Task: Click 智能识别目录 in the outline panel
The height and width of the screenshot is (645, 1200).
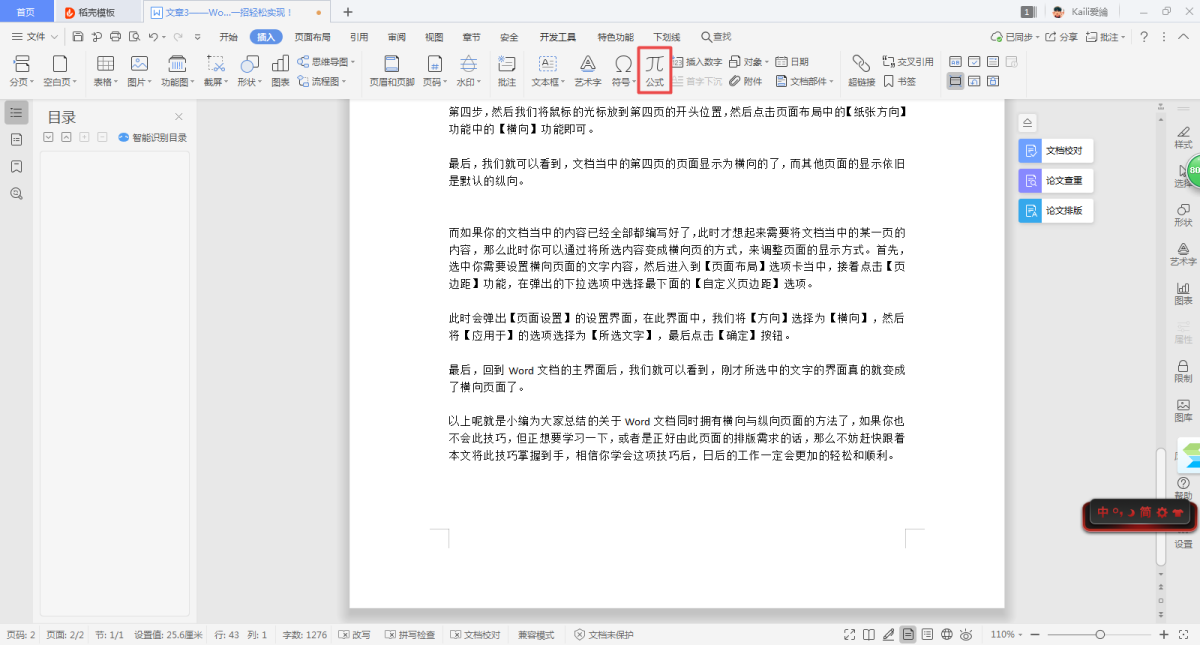Action: coord(152,137)
